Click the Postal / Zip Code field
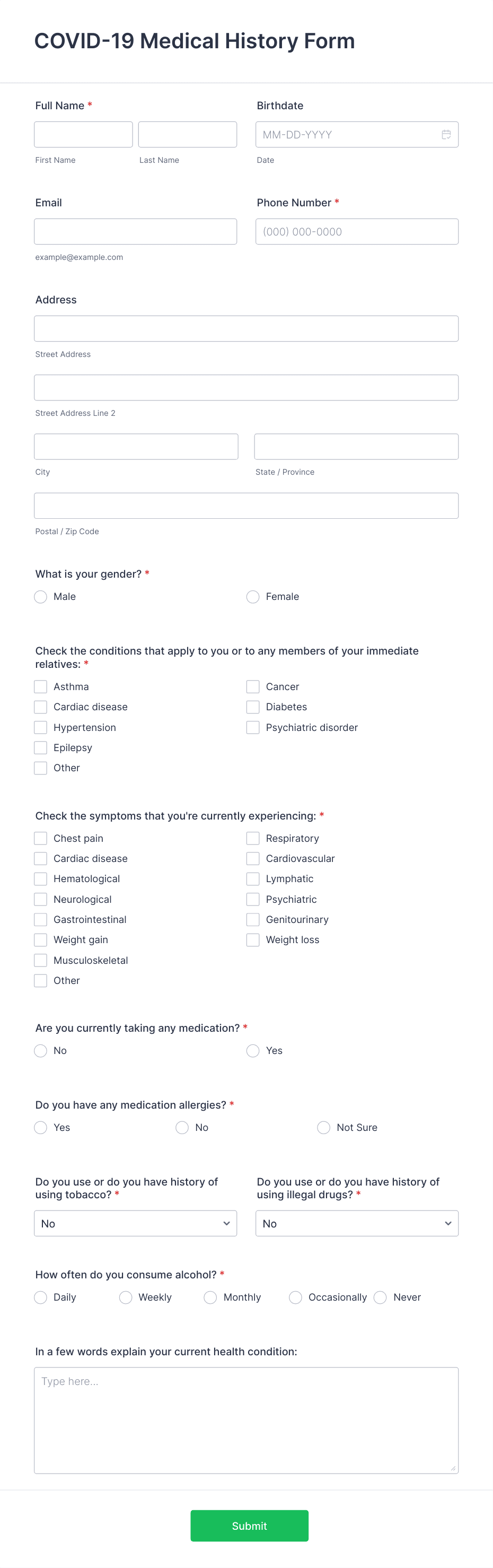 [x=246, y=505]
